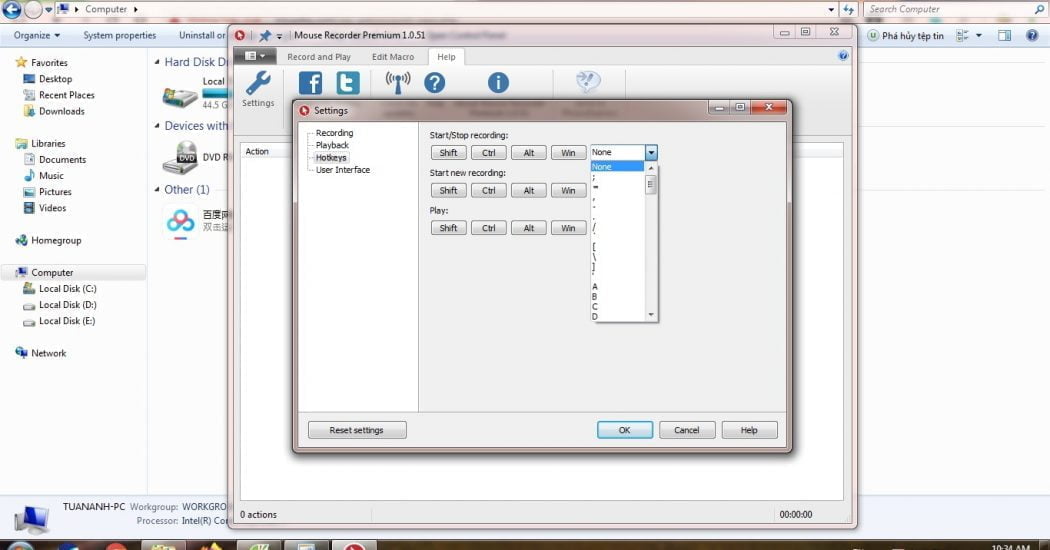Click the Reset settings button
The height and width of the screenshot is (550, 1050).
[x=357, y=430]
